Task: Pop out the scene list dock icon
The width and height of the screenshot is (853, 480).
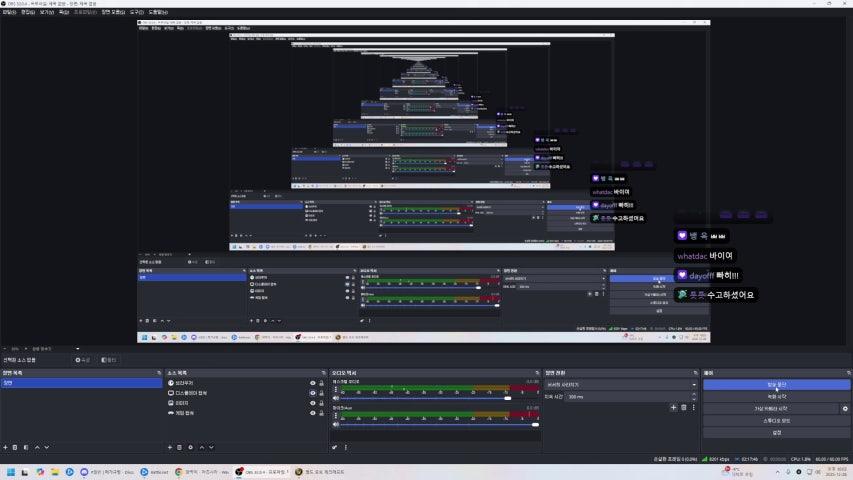Action: 159,373
